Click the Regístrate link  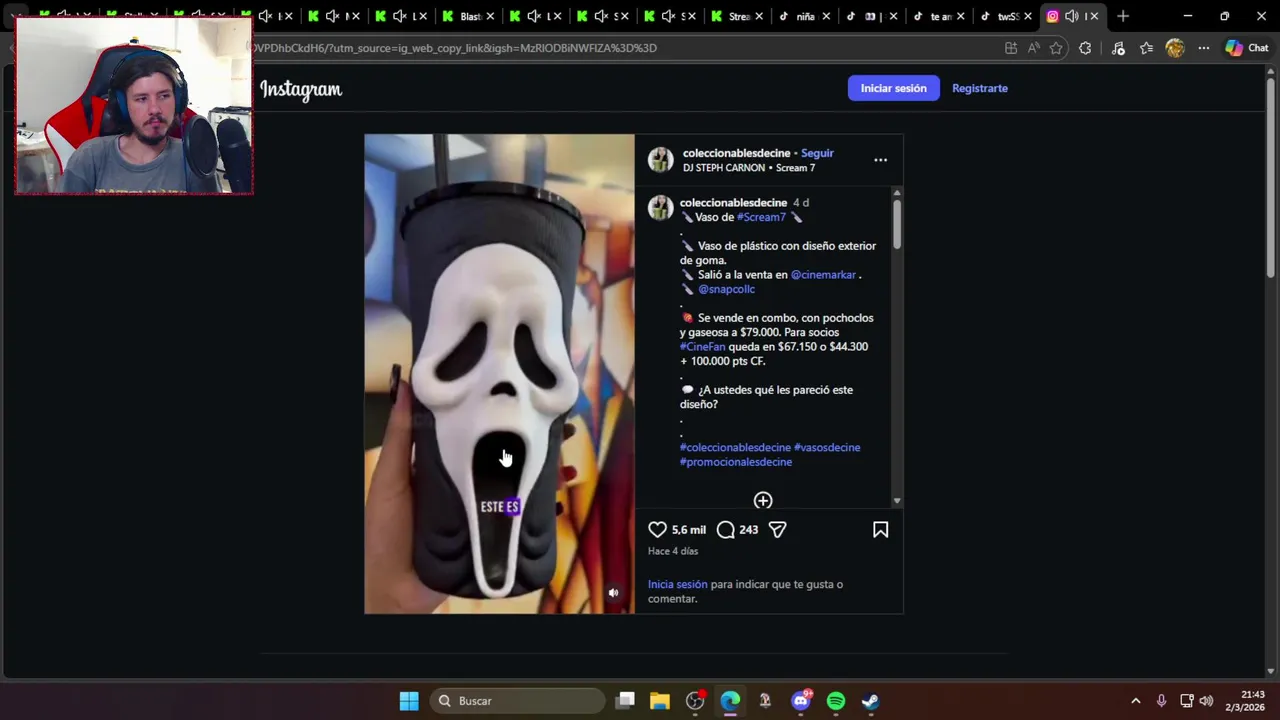[980, 88]
